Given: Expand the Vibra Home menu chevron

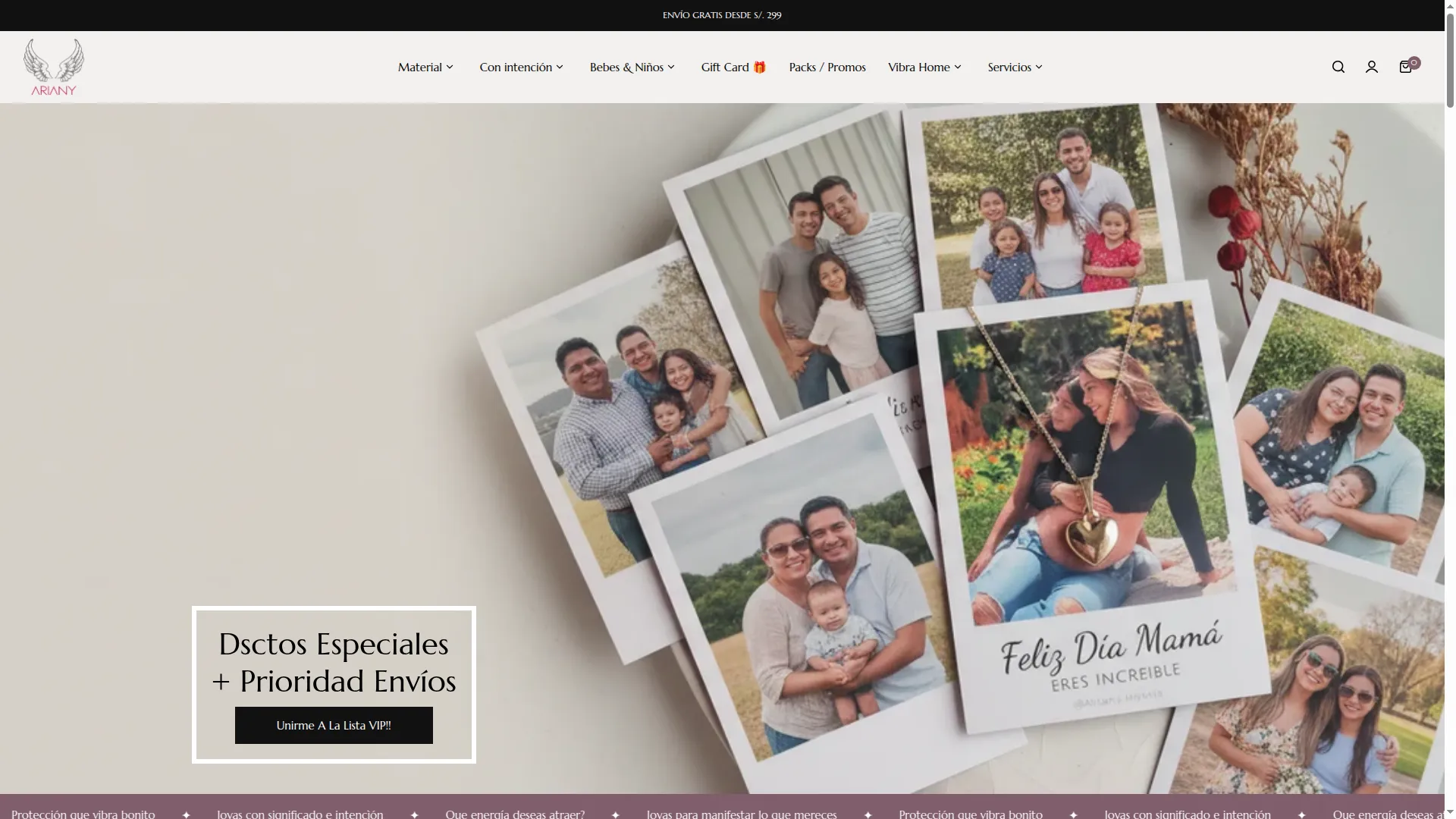Looking at the screenshot, I should 958,67.
